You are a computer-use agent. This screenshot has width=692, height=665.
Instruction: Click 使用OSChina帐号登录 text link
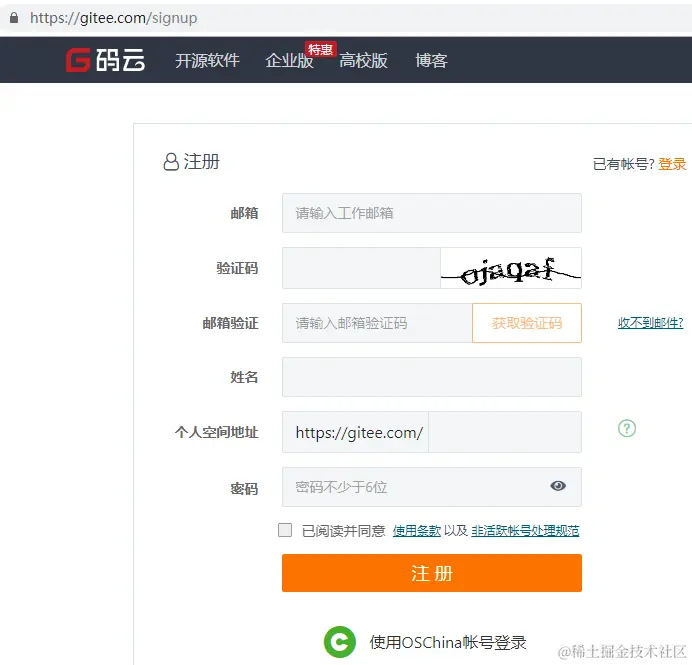(448, 642)
